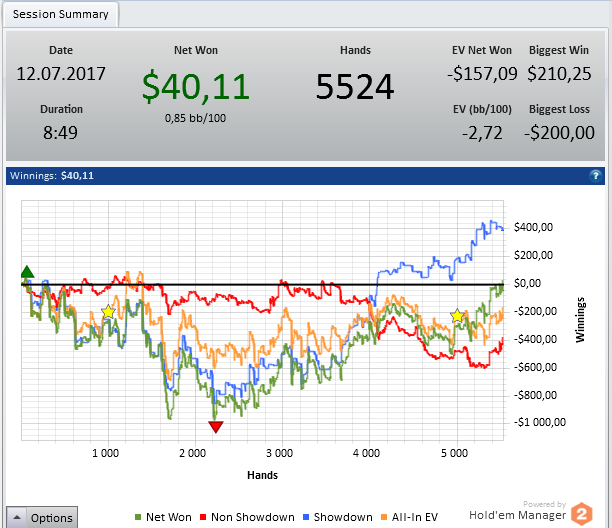Click the Options button label
612x528 pixels.
click(52, 518)
